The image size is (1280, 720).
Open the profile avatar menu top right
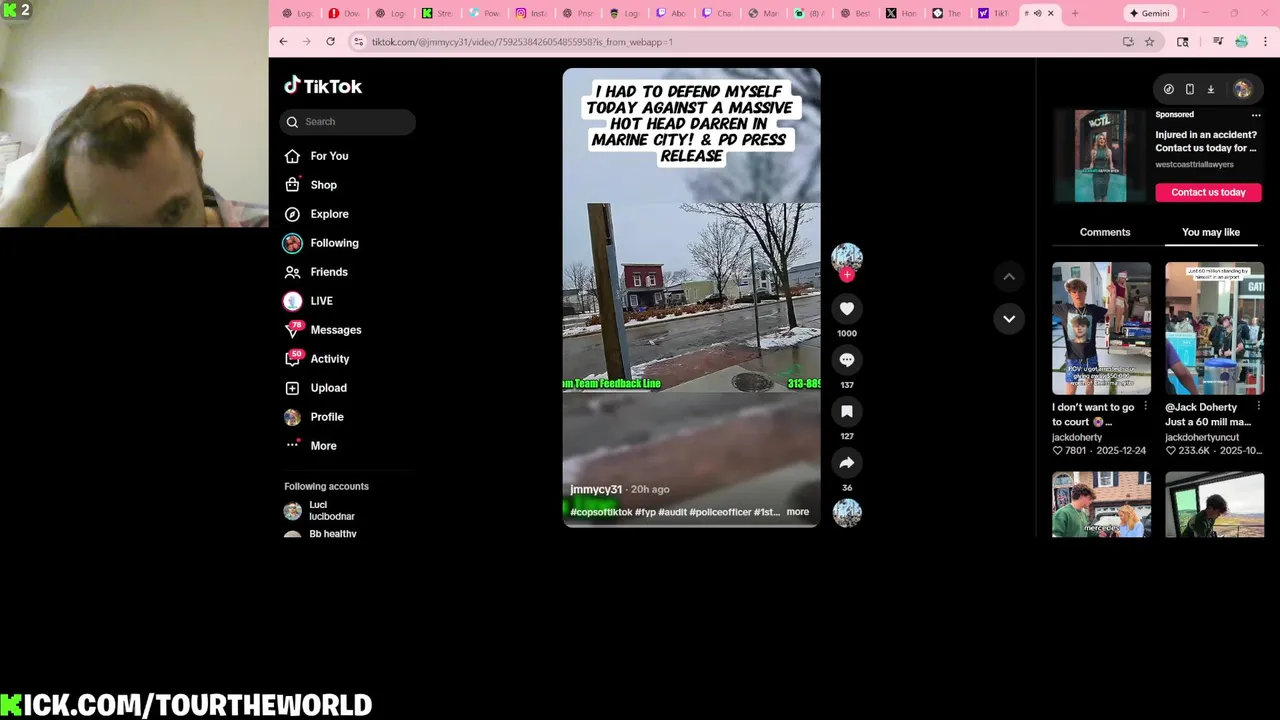[1242, 89]
